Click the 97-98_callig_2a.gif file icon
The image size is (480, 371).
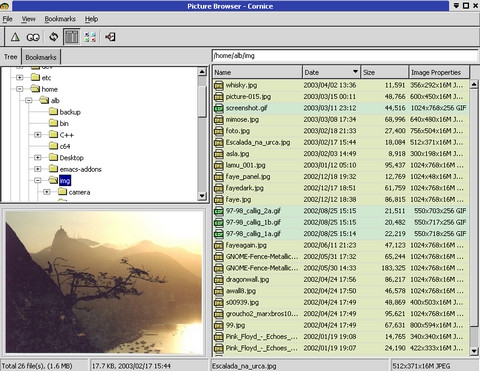[x=219, y=211]
